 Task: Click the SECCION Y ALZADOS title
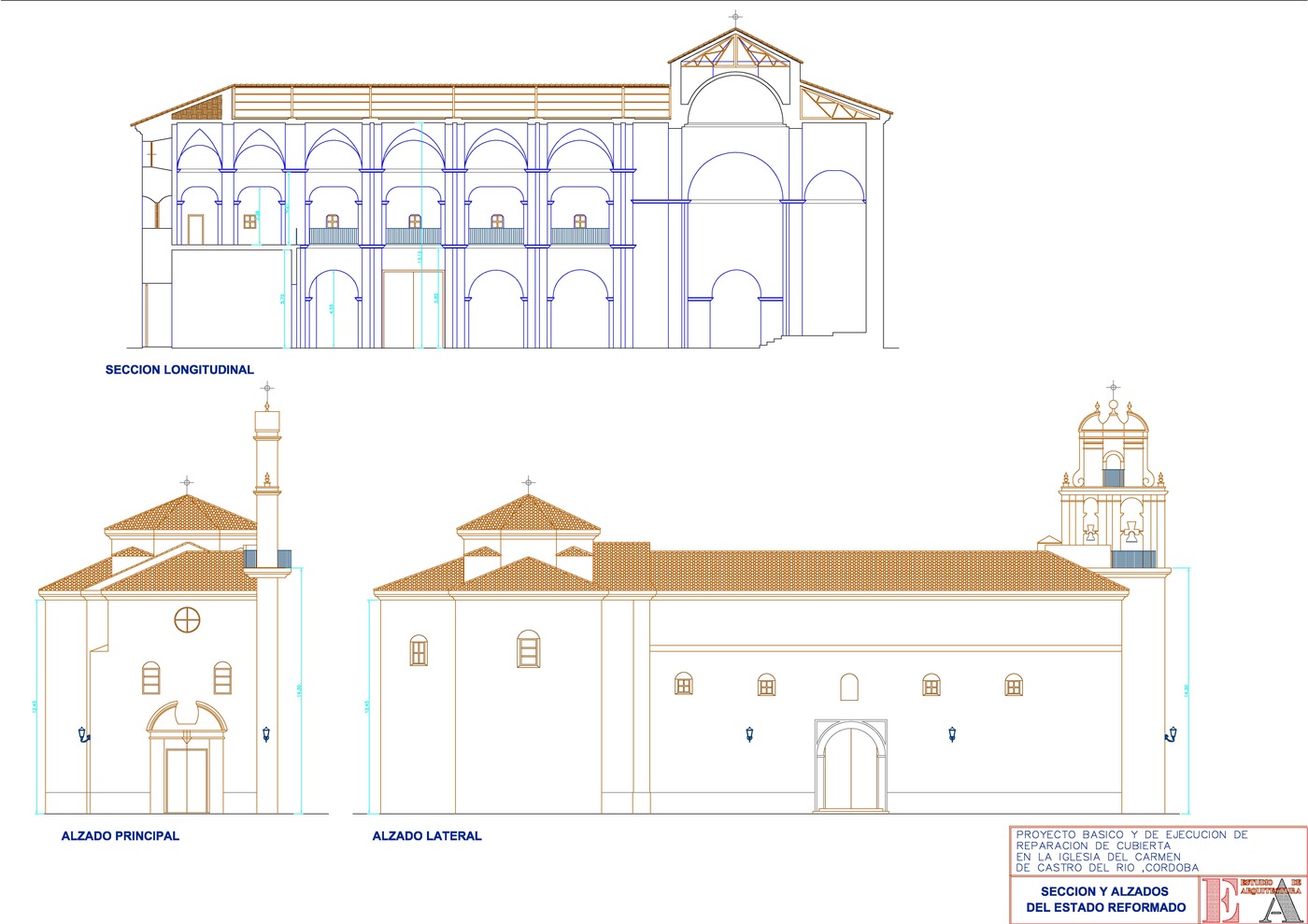coord(1104,891)
